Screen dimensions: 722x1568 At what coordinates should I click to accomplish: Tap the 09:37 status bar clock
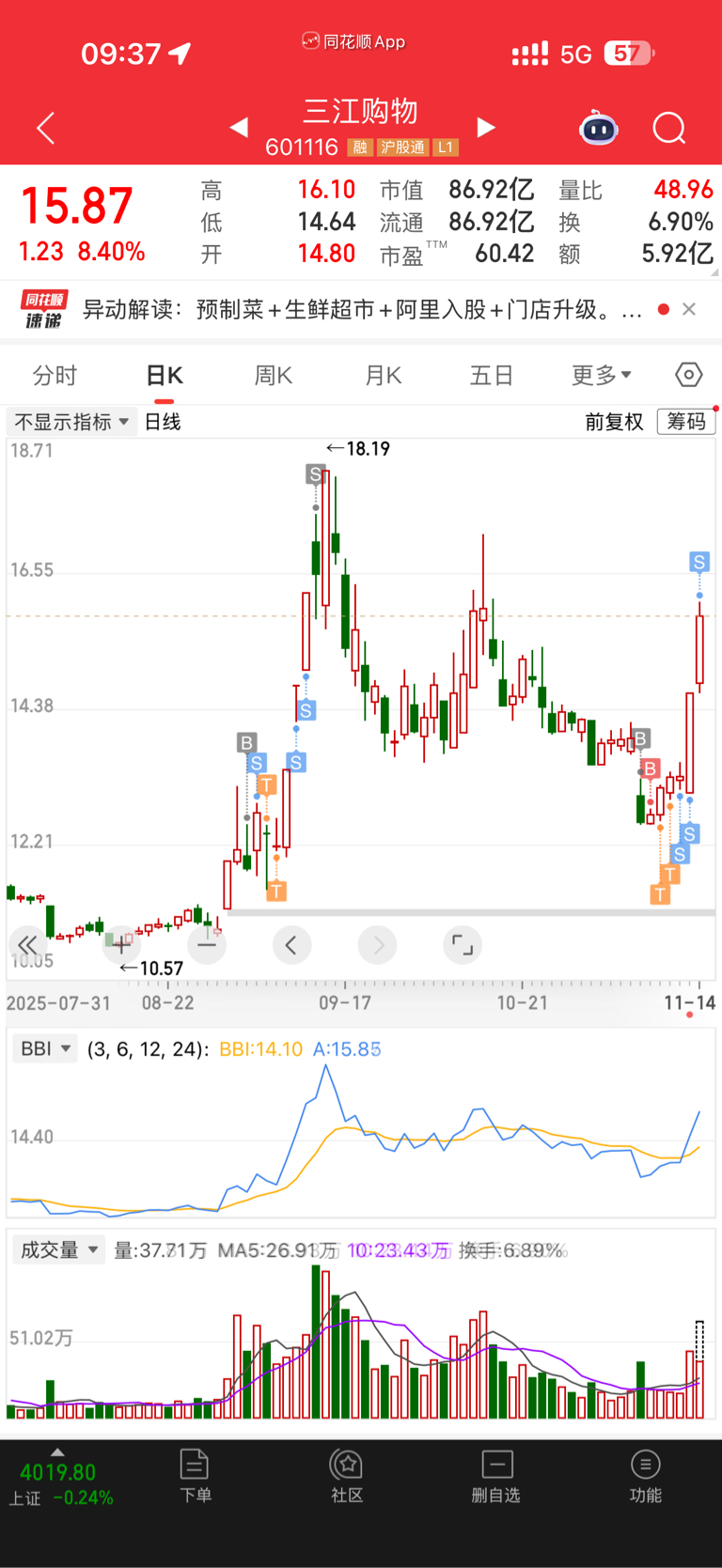[x=120, y=54]
